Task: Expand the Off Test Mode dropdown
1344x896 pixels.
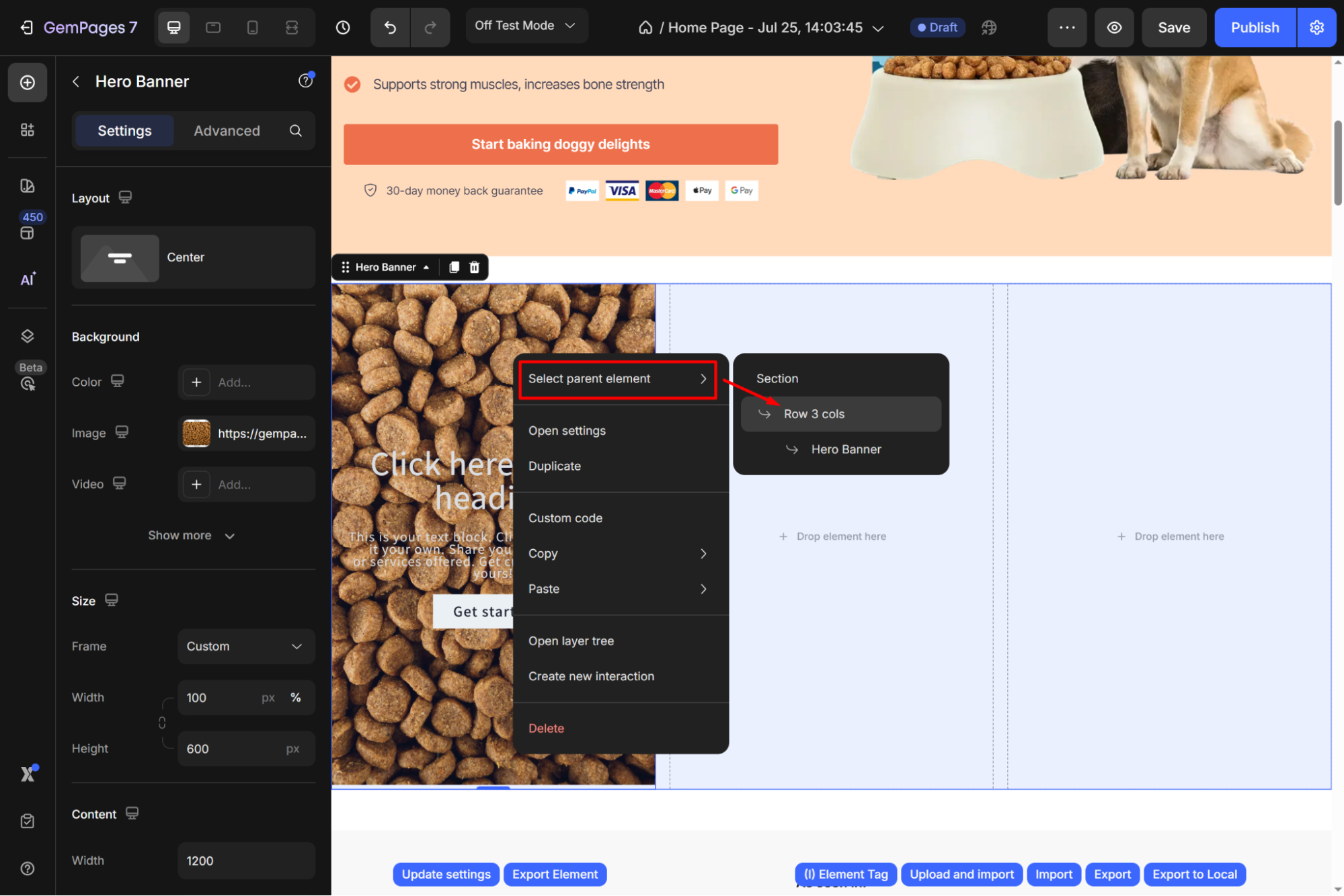Action: (526, 26)
